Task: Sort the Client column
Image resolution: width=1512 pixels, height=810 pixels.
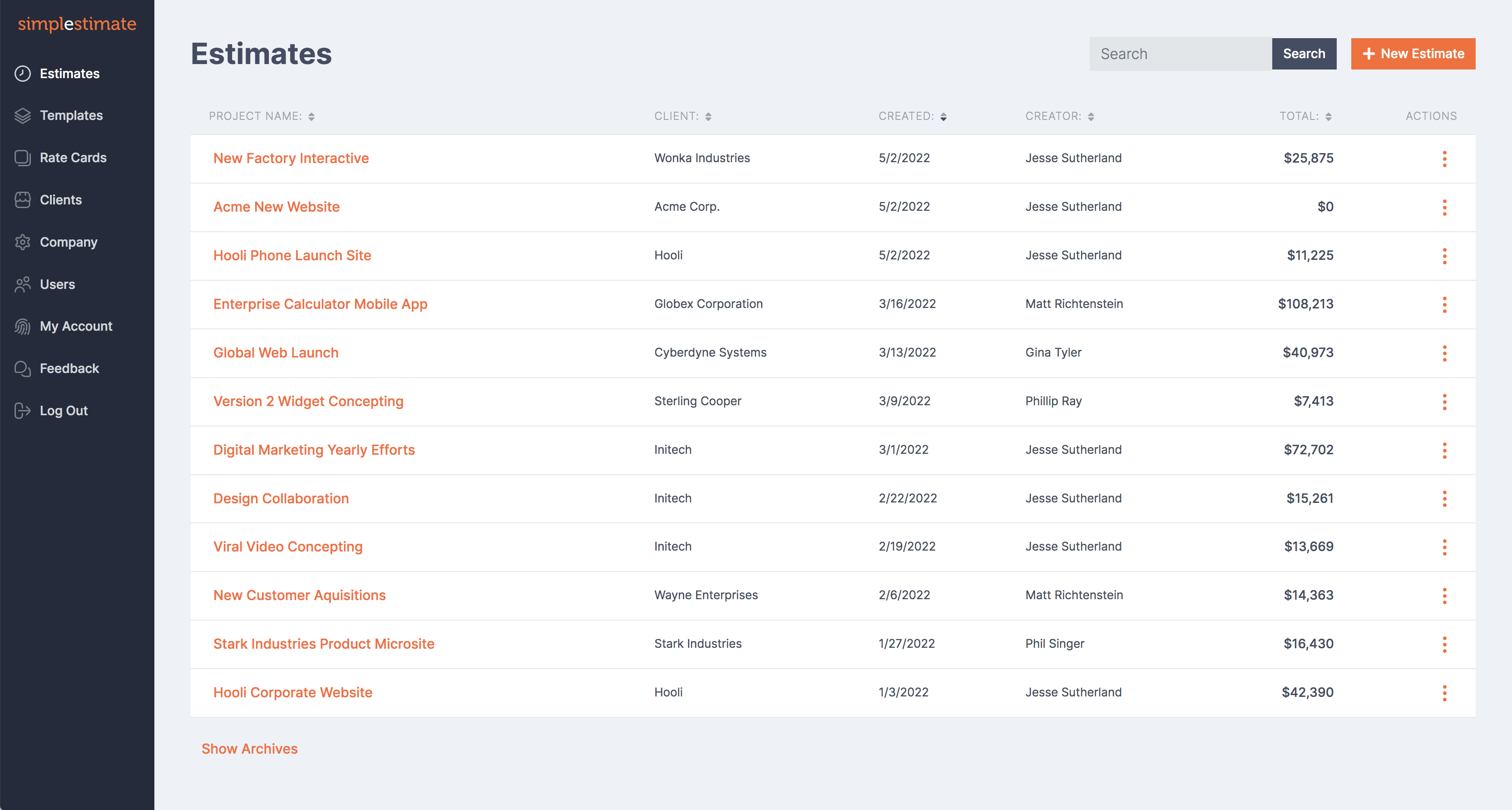Action: (x=709, y=116)
